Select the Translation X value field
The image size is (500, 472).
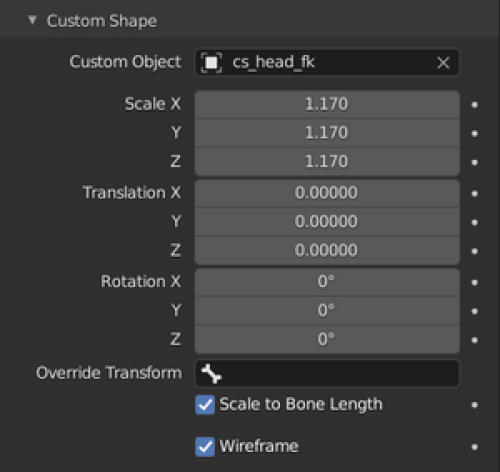(327, 193)
